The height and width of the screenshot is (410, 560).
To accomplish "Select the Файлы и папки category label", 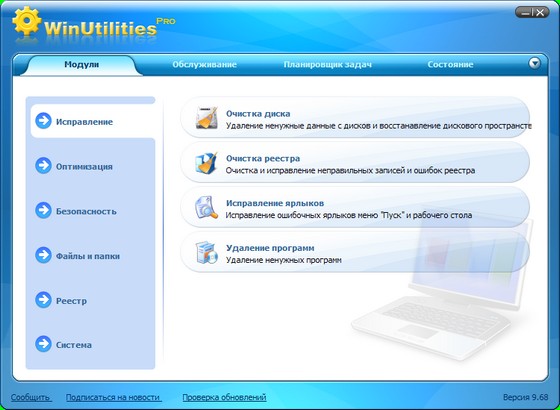I will 88,256.
